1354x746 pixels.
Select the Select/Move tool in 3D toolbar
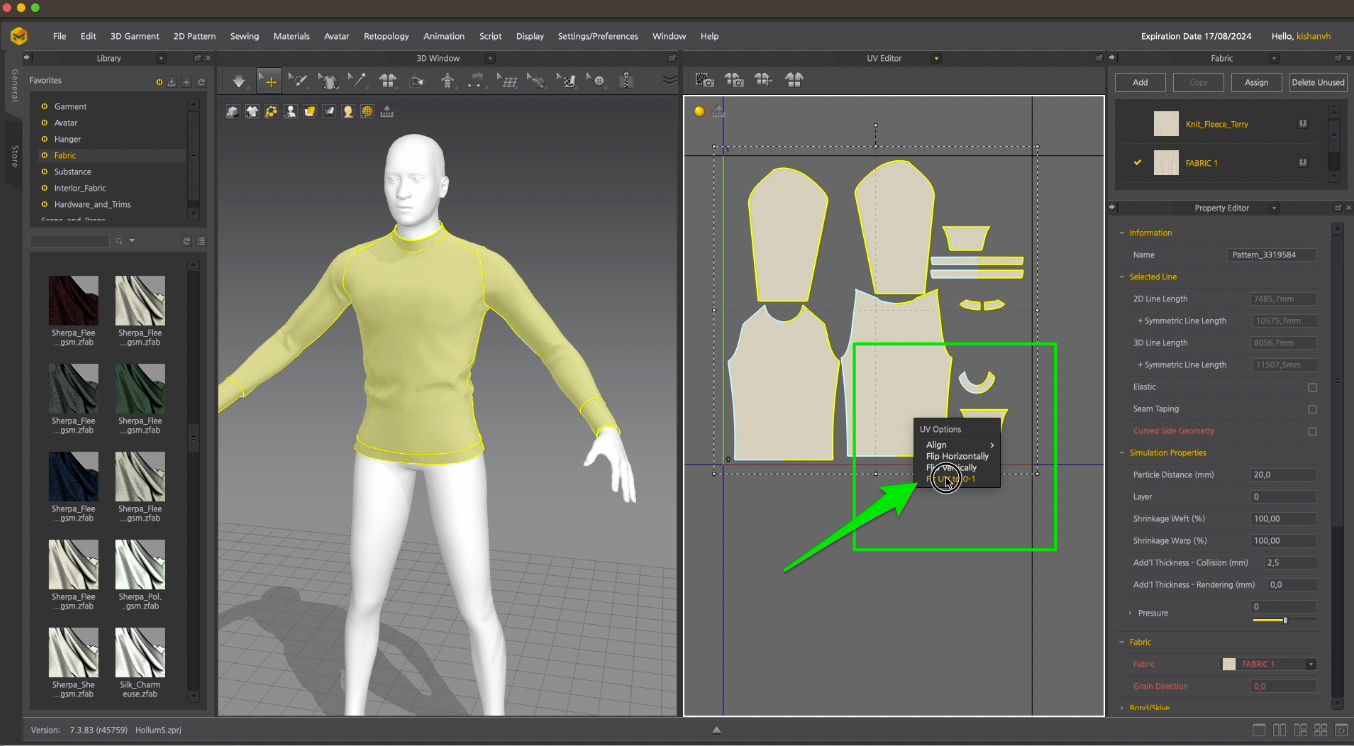pyautogui.click(x=268, y=81)
